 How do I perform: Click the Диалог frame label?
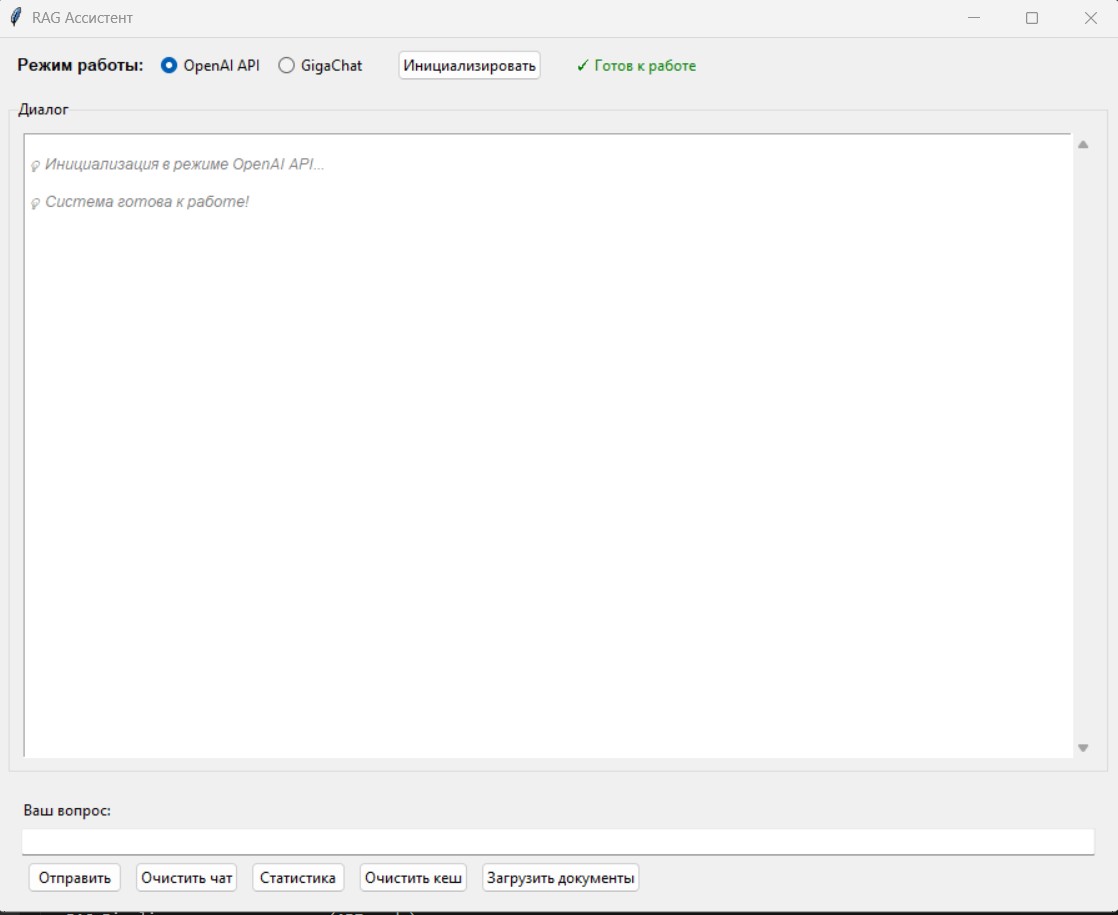[43, 109]
